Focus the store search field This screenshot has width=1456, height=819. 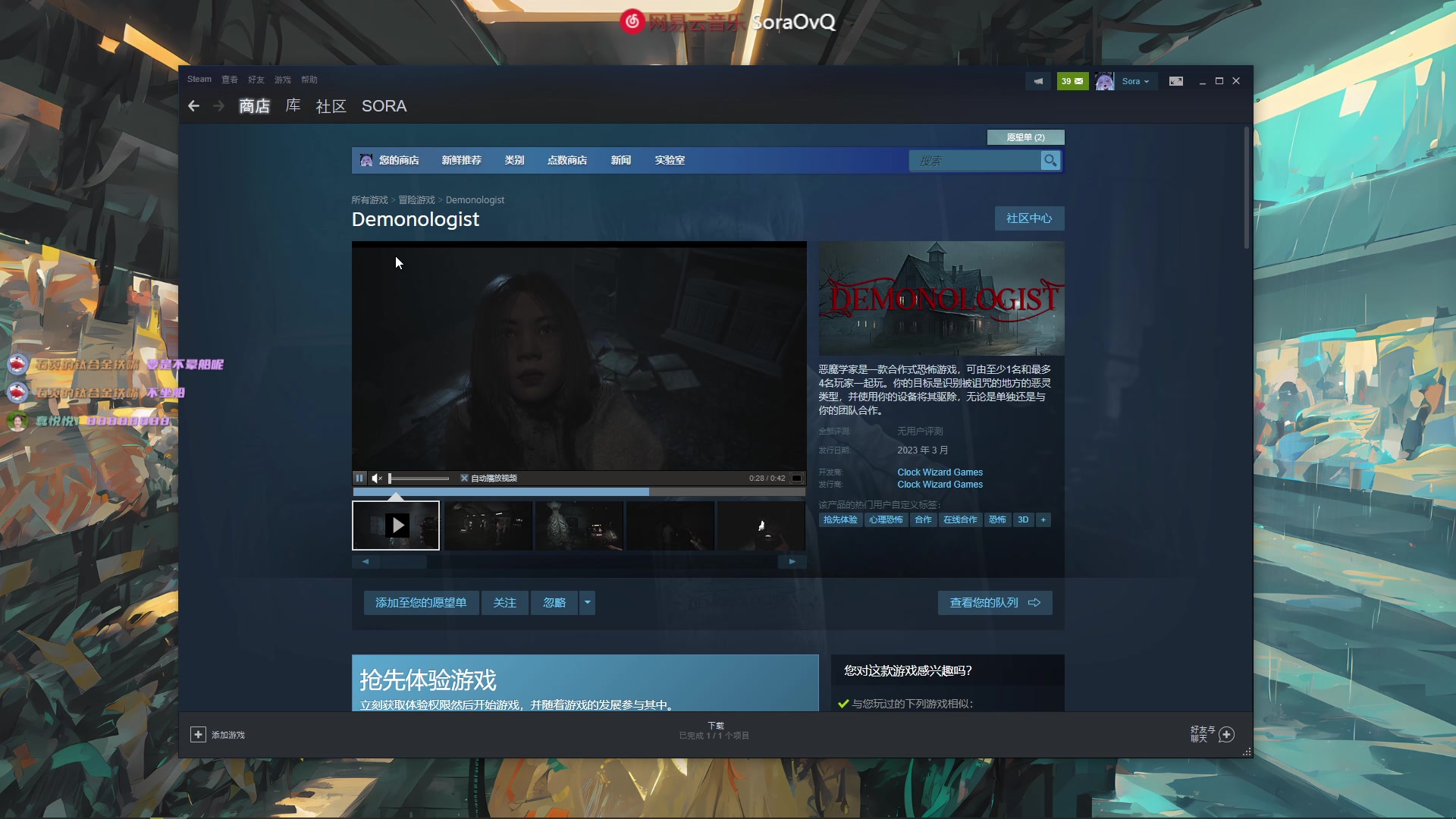975,160
